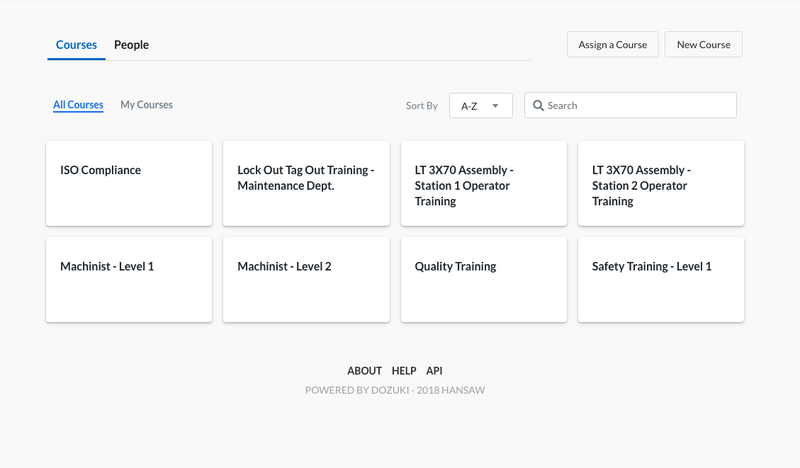Open LT 3X70 Station 1 Operator Training
The image size is (800, 468).
(484, 183)
